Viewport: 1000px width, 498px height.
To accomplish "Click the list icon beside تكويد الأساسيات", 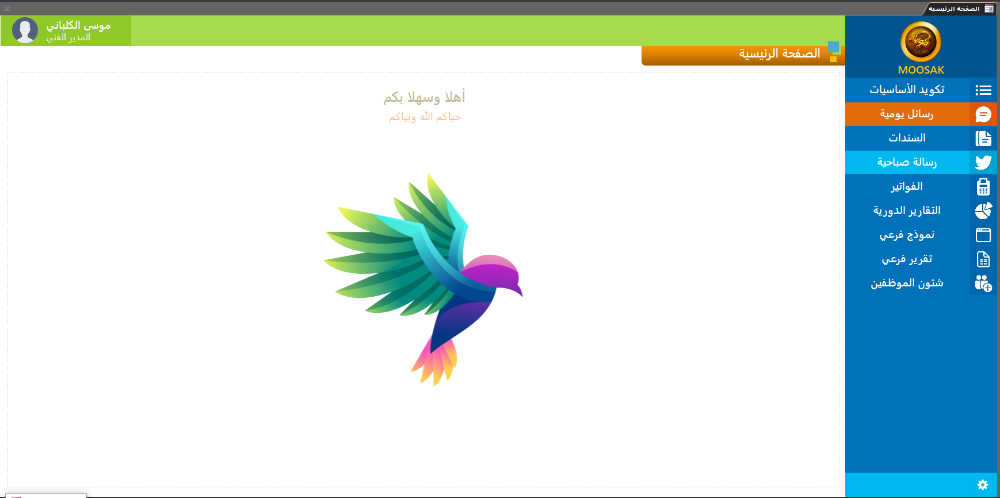I will [x=983, y=90].
